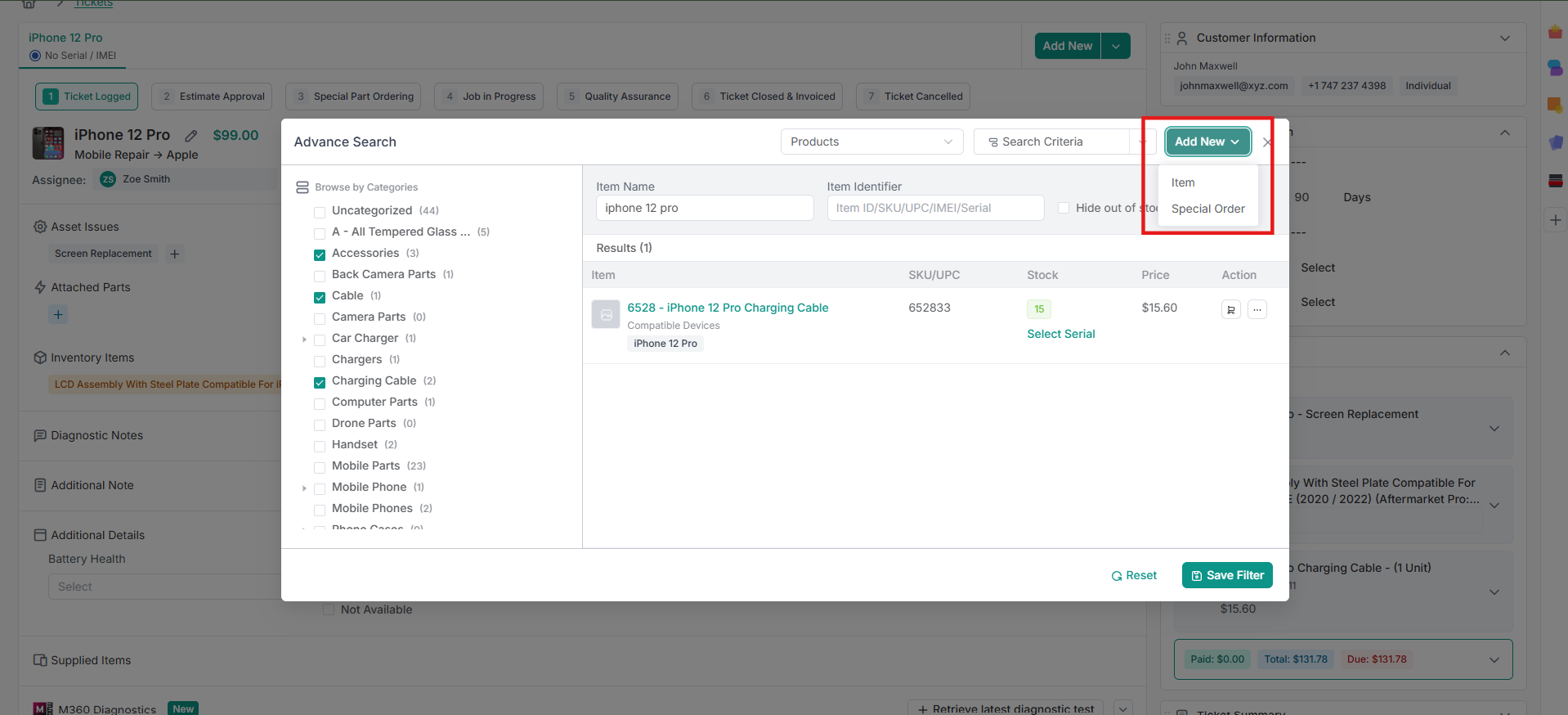Click the Additional Note icon
This screenshot has height=715, width=1568.
coord(40,485)
